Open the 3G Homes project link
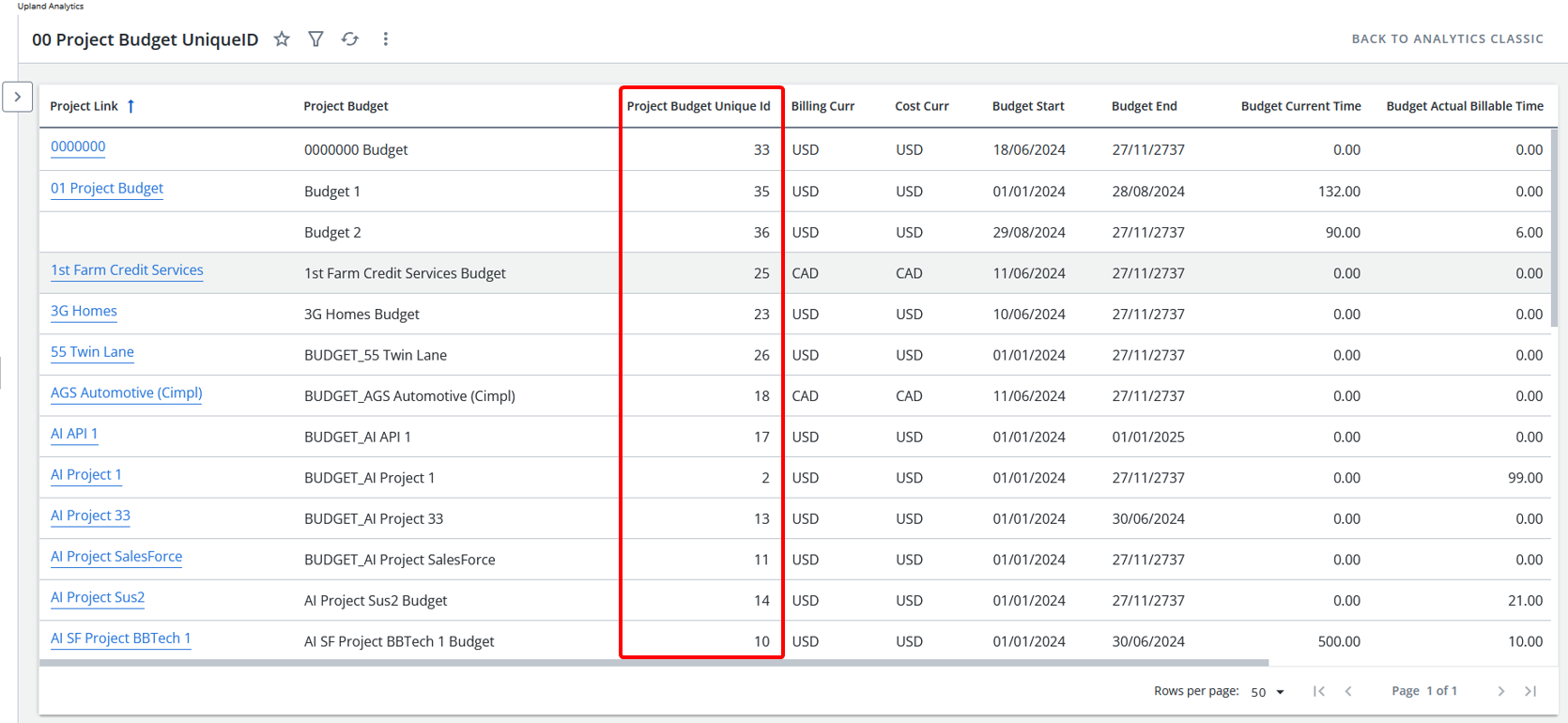This screenshot has height=723, width=1568. point(84,312)
